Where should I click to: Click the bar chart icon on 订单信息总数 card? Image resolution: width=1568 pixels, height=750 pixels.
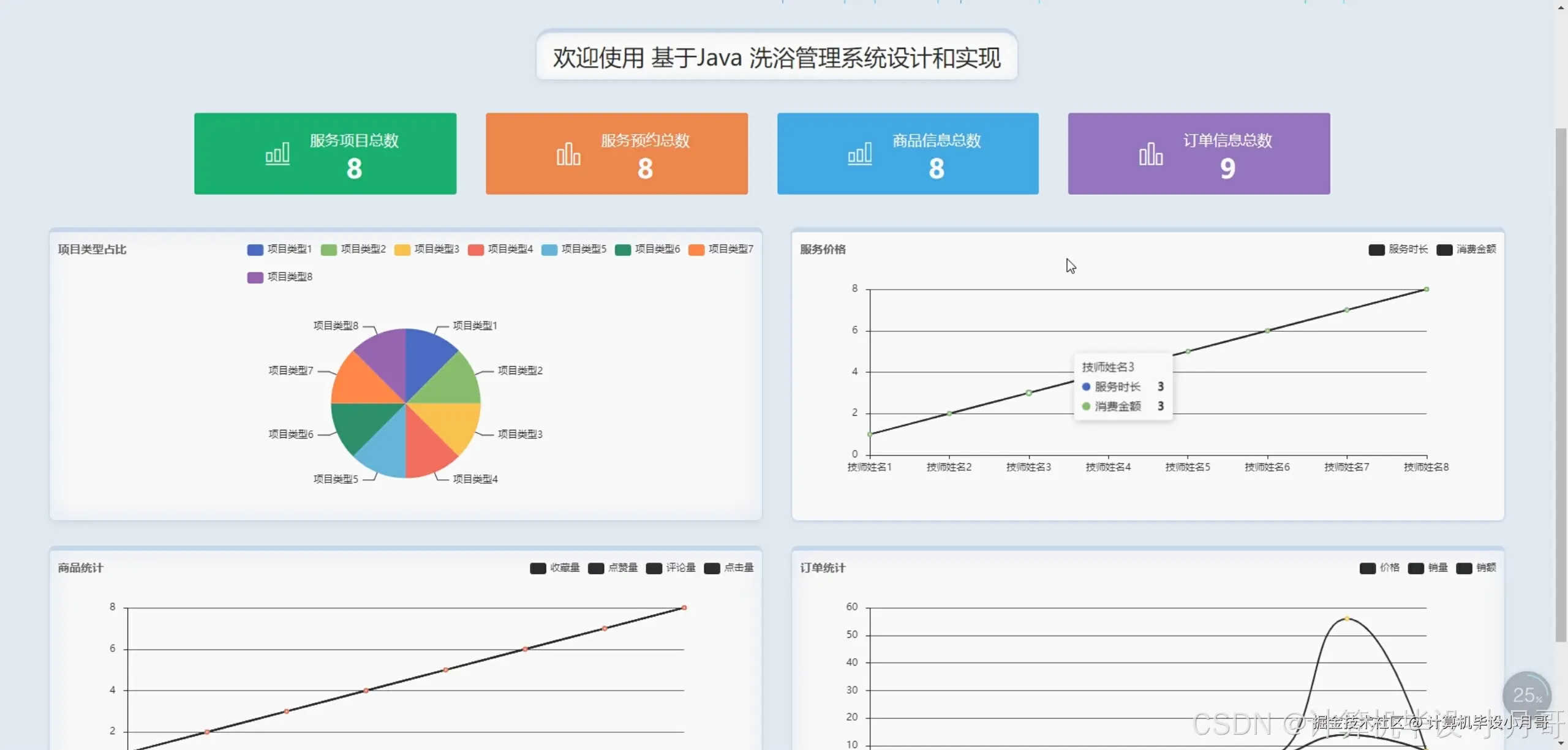point(1150,153)
